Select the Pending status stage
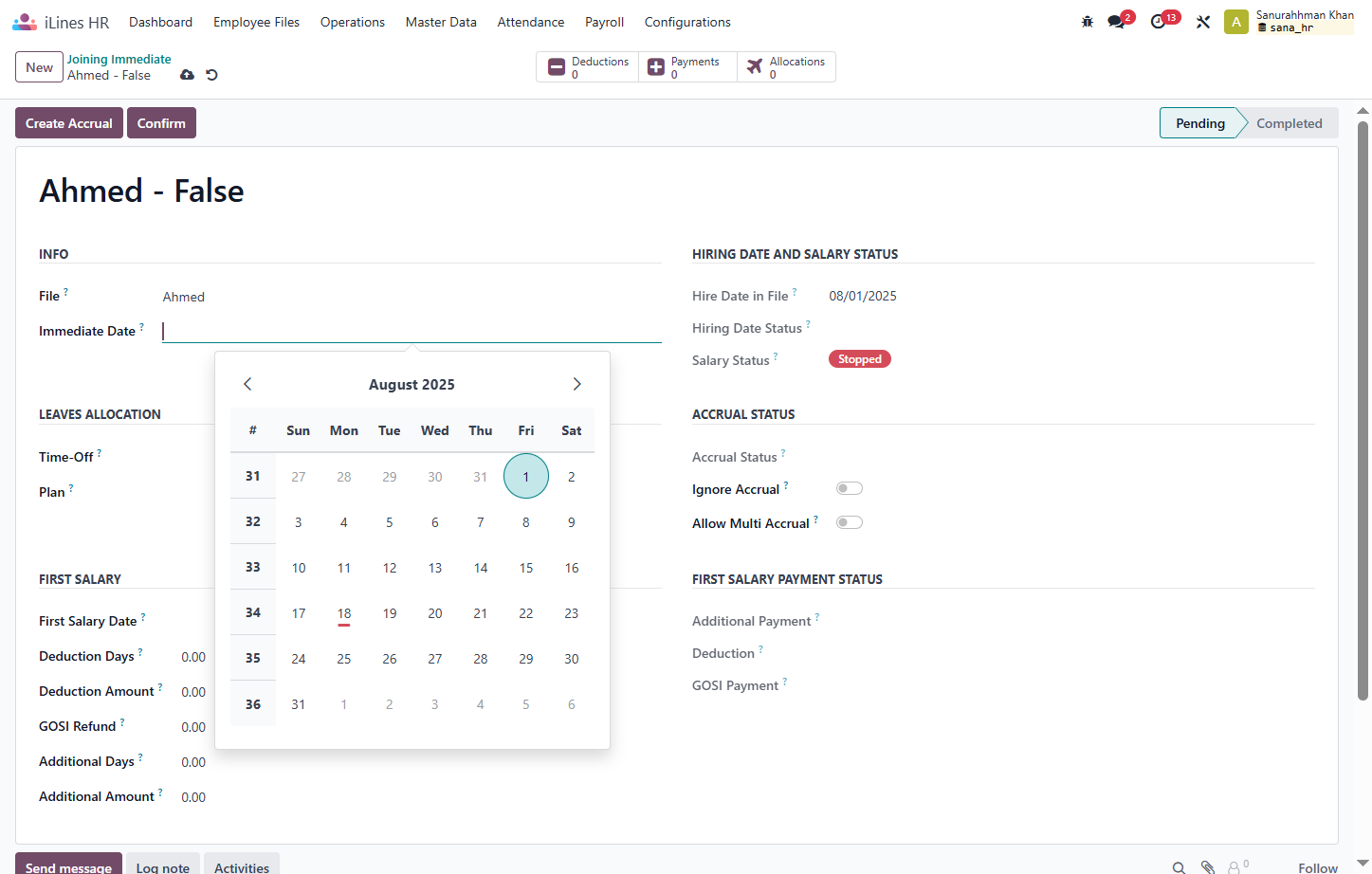Image resolution: width=1372 pixels, height=874 pixels. tap(1200, 123)
